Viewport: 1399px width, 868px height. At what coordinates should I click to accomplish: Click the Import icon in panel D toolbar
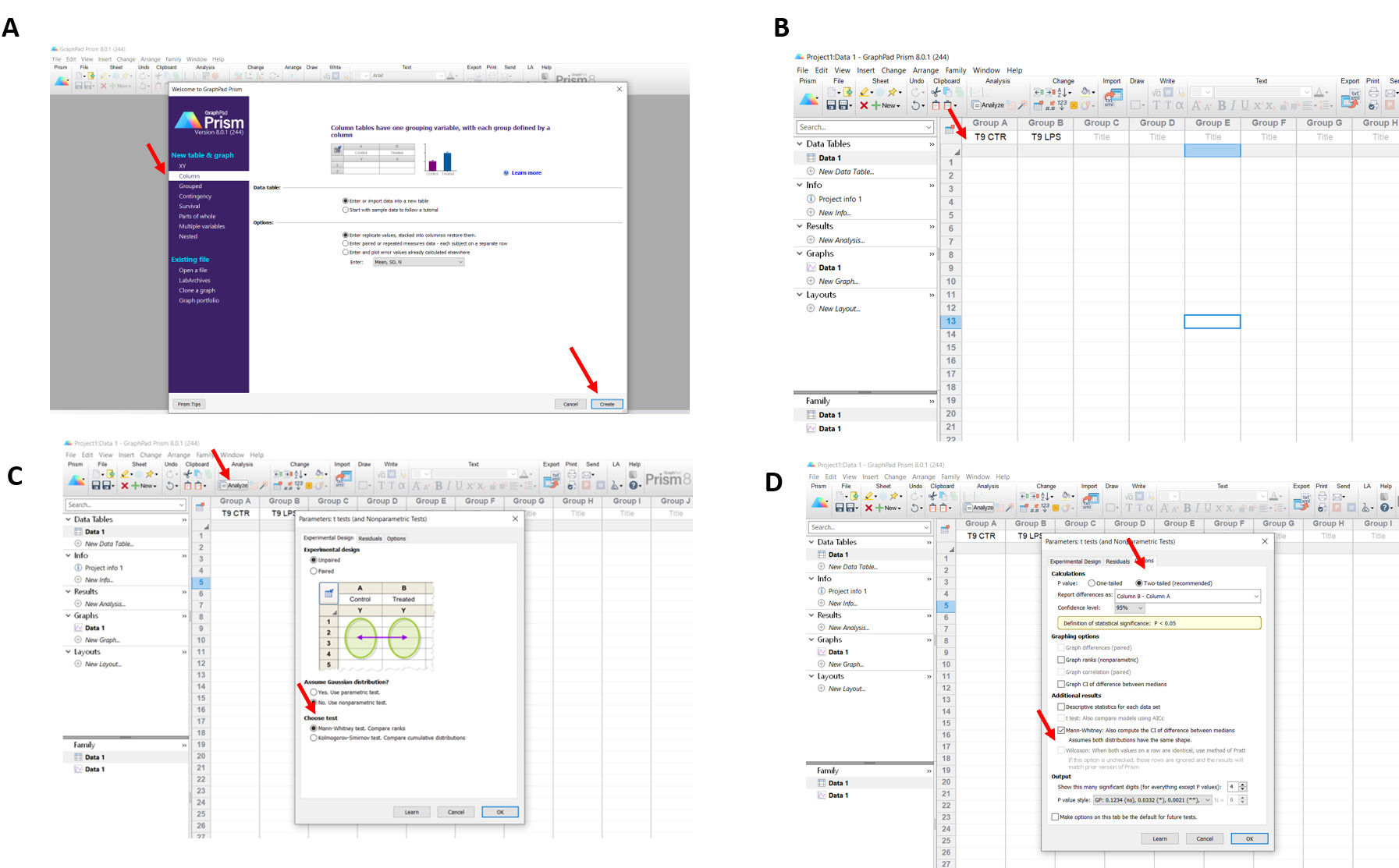(x=1090, y=500)
